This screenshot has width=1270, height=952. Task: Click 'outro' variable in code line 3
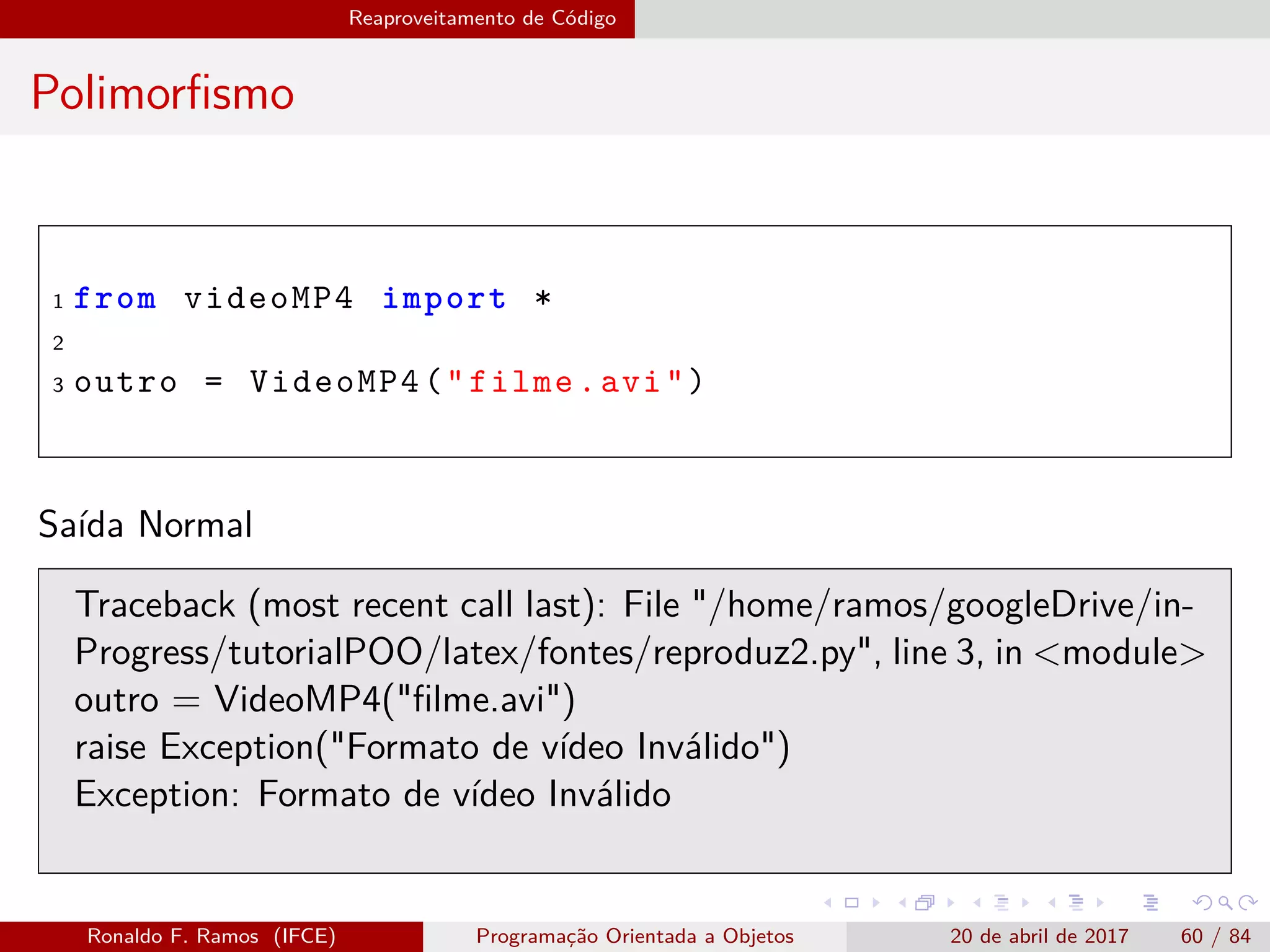coord(126,382)
